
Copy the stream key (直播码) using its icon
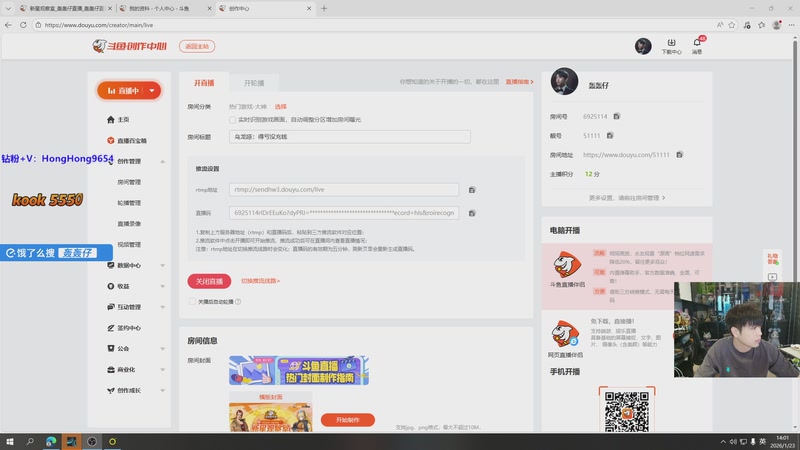click(472, 213)
